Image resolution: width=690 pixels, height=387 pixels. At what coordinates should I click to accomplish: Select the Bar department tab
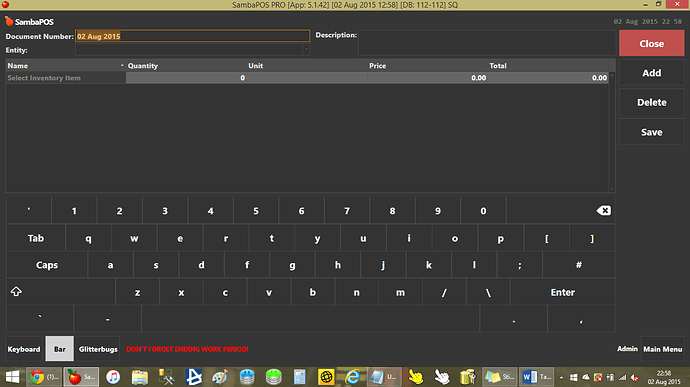tap(59, 349)
